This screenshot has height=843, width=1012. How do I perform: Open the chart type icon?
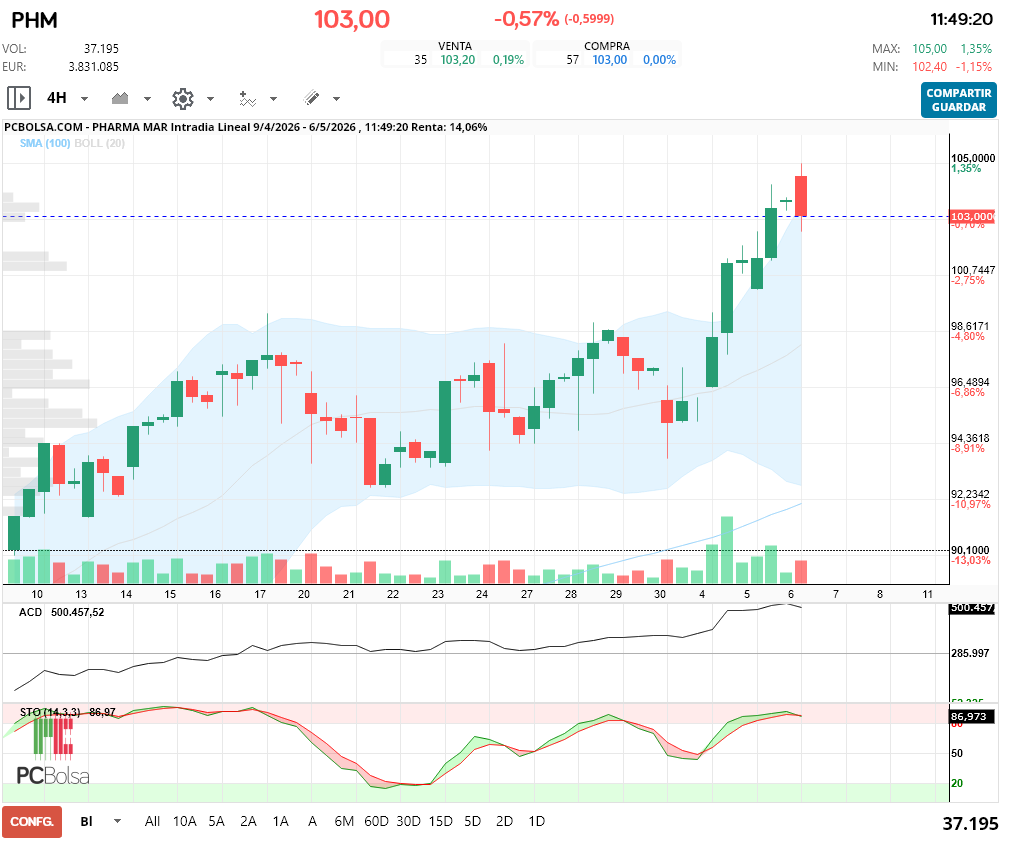[120, 98]
